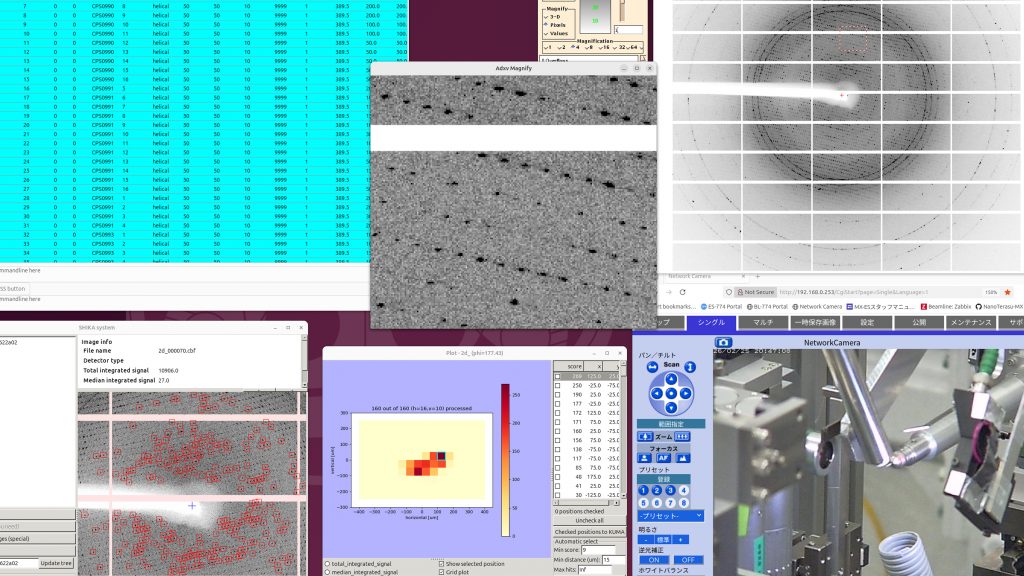Check the box for score 250 row
The image size is (1024, 576).
[558, 385]
